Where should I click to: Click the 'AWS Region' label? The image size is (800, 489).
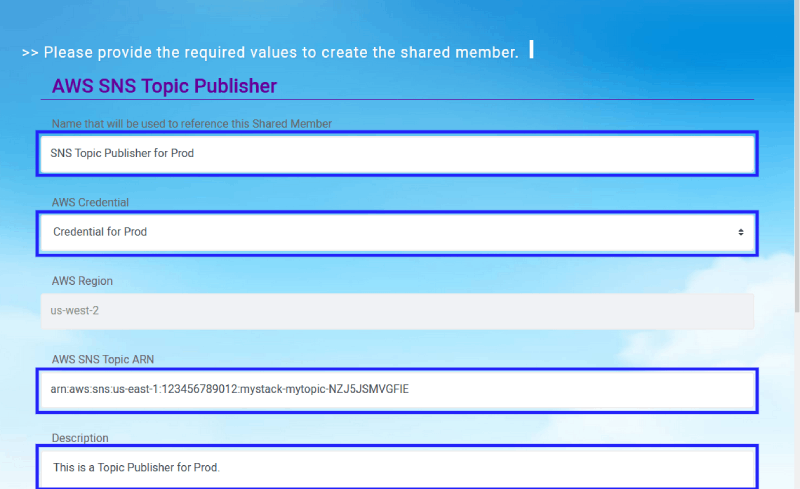[x=82, y=281]
